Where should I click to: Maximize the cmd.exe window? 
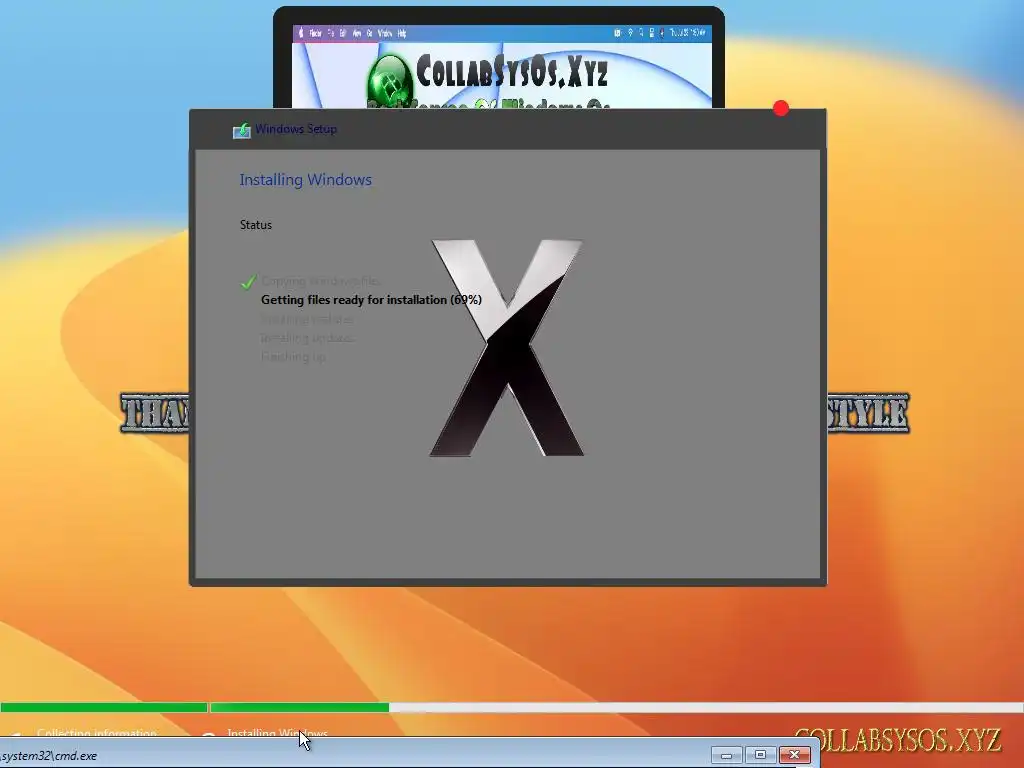click(760, 755)
